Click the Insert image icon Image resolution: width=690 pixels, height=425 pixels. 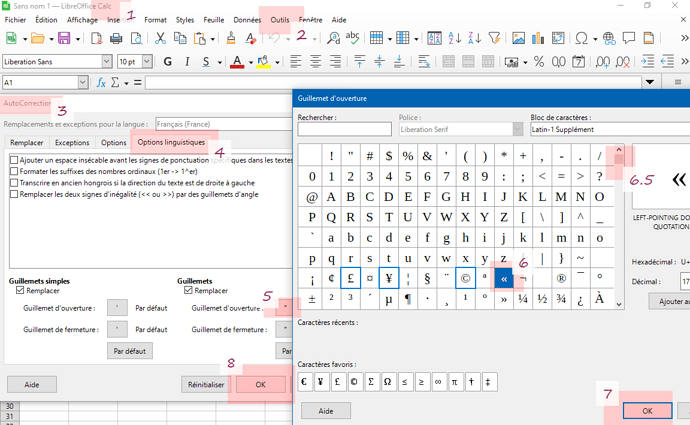click(519, 38)
